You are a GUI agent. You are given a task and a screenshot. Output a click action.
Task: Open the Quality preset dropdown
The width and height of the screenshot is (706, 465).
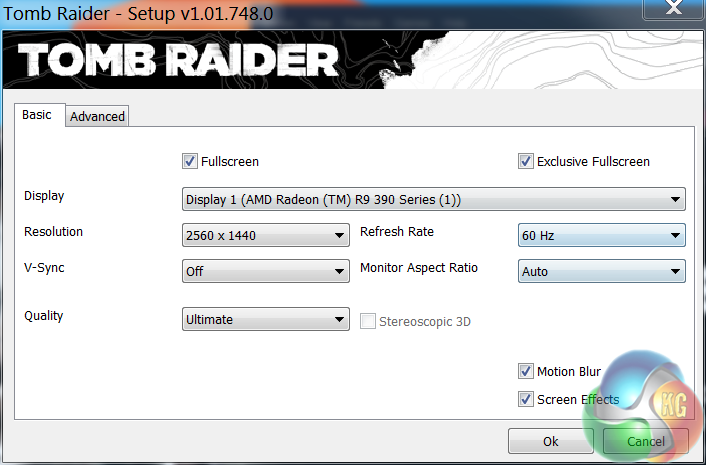pyautogui.click(x=266, y=319)
